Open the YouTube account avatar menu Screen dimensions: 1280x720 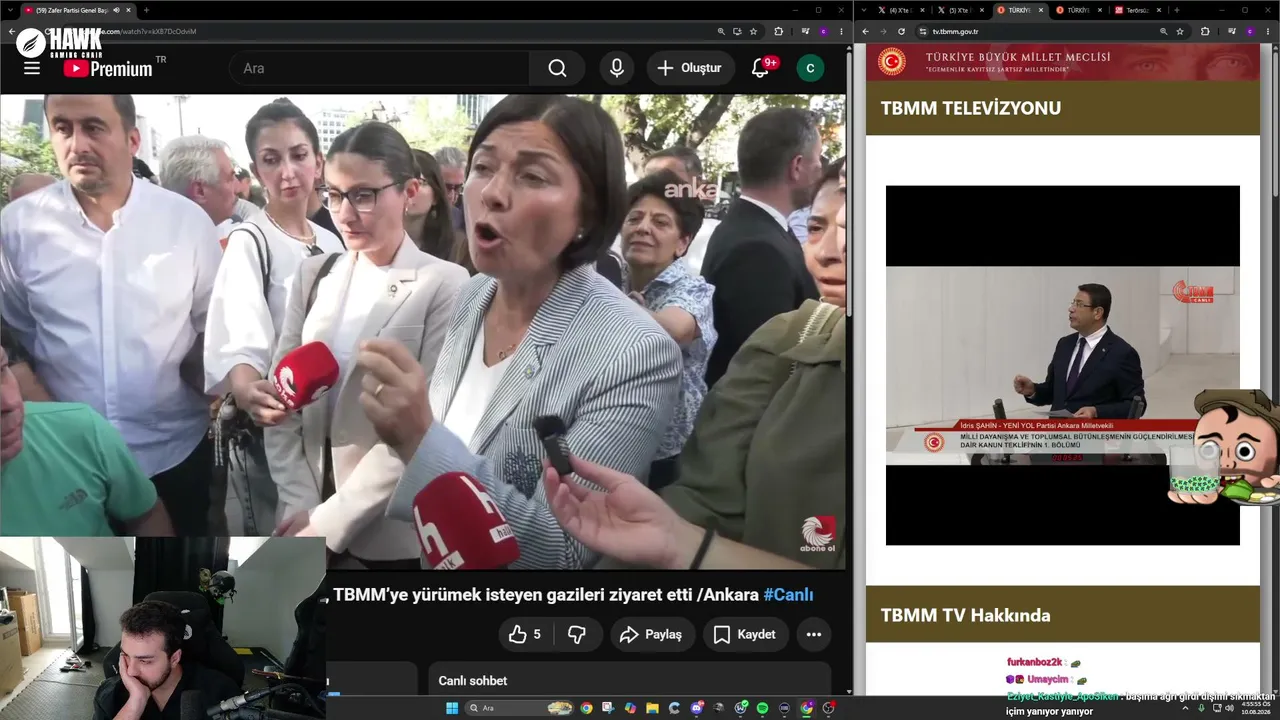[810, 68]
